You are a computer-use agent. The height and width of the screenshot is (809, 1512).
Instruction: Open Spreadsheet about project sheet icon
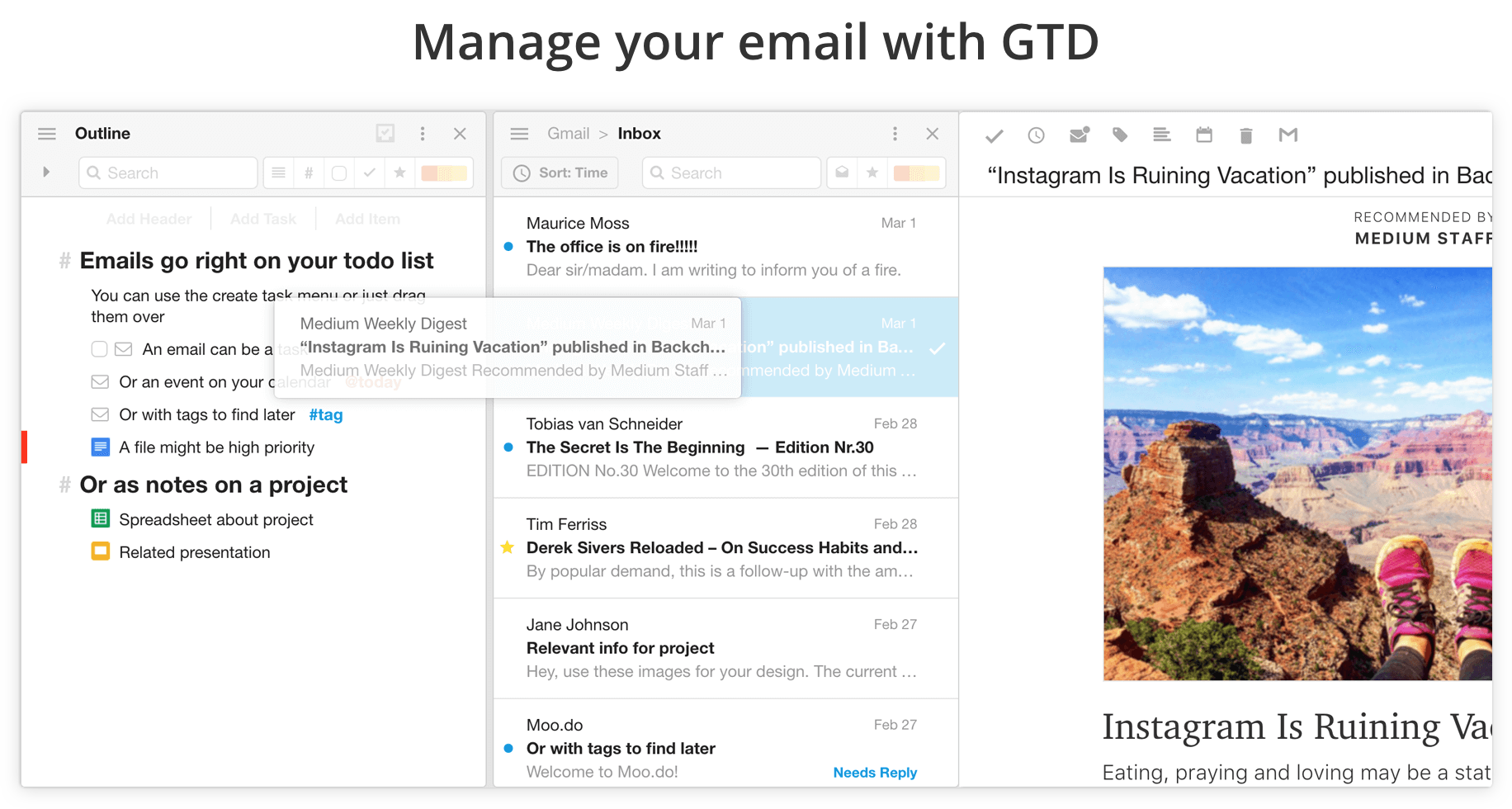100,519
